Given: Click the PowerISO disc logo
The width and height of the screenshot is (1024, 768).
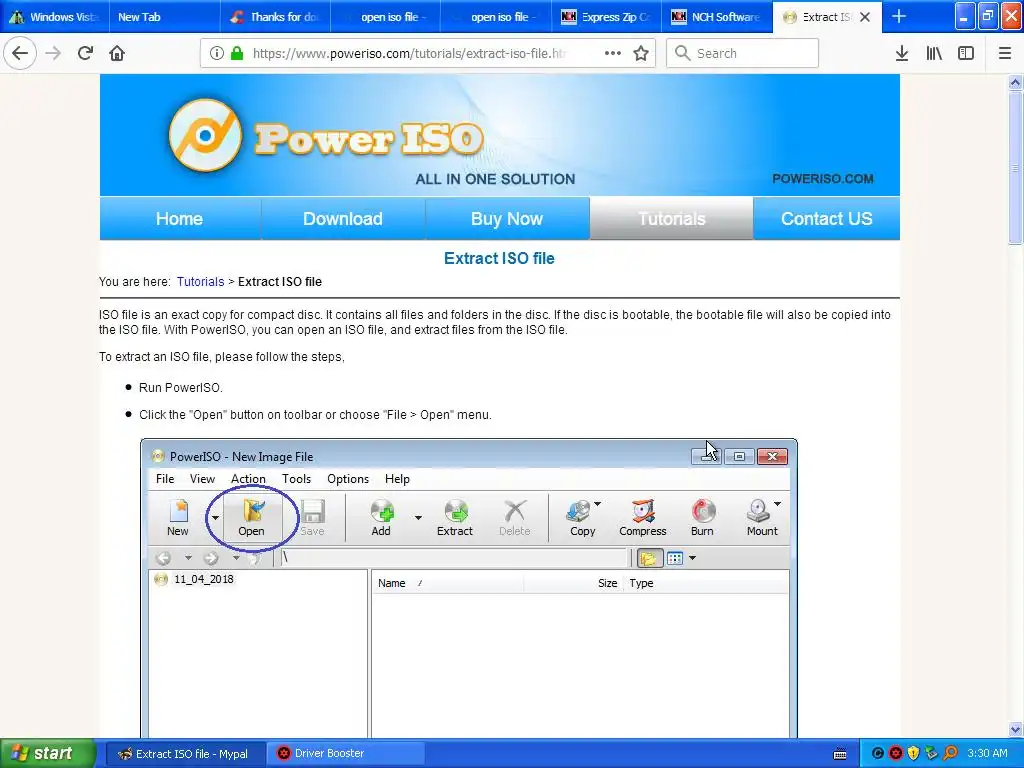Looking at the screenshot, I should [205, 135].
